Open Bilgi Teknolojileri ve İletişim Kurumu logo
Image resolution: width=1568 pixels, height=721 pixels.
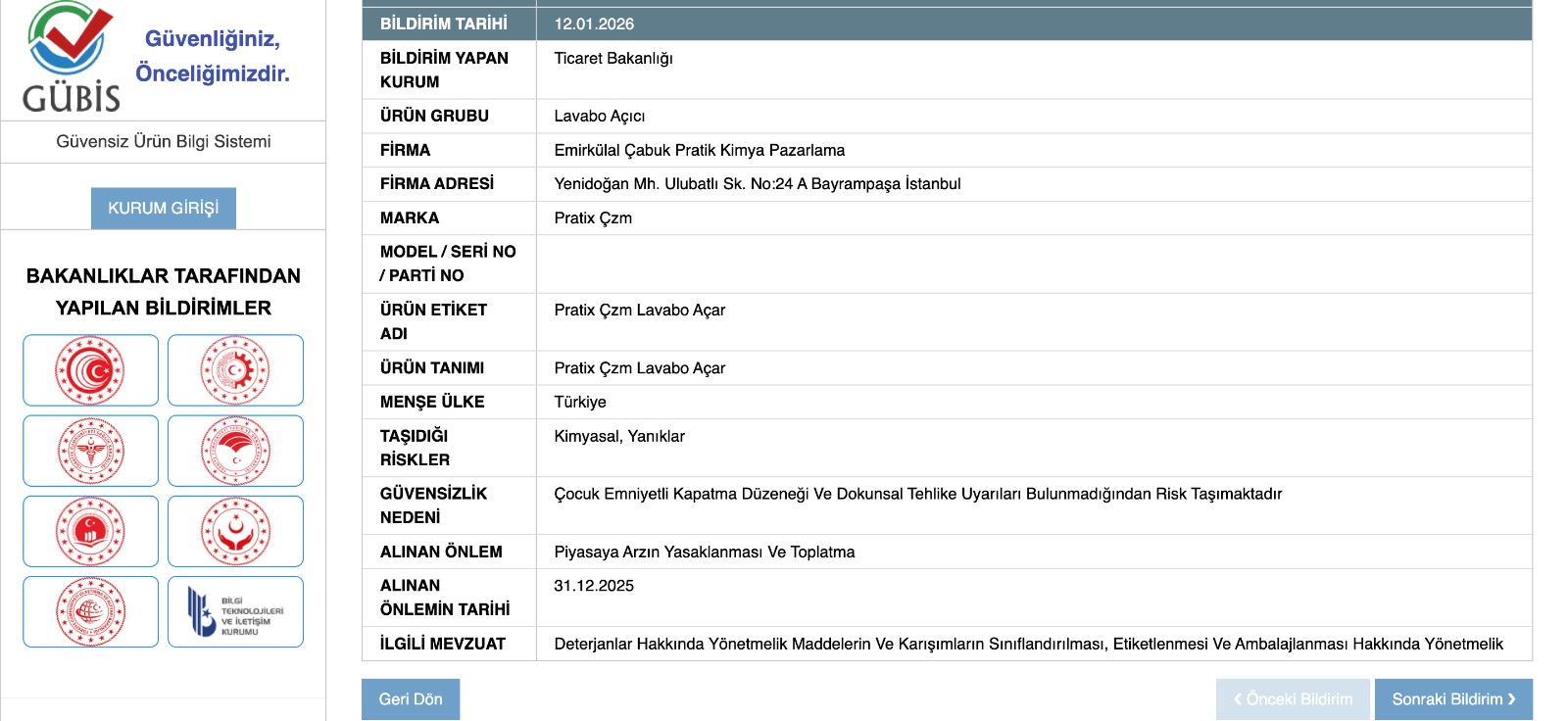[235, 611]
